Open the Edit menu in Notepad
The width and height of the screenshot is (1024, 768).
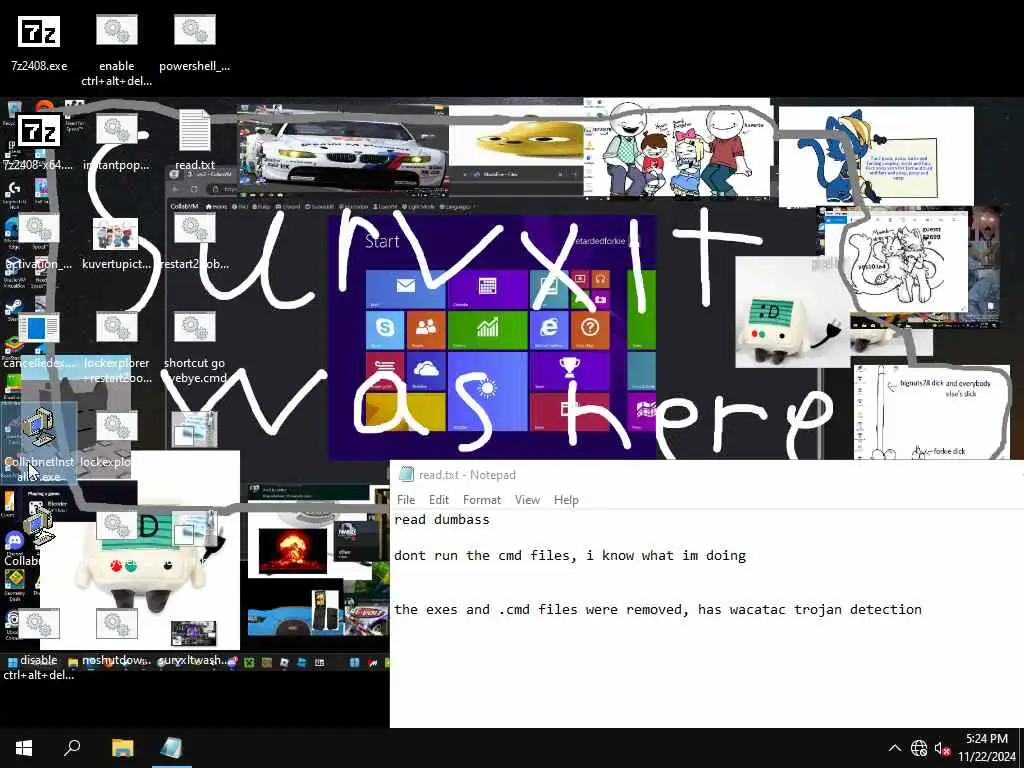point(439,500)
